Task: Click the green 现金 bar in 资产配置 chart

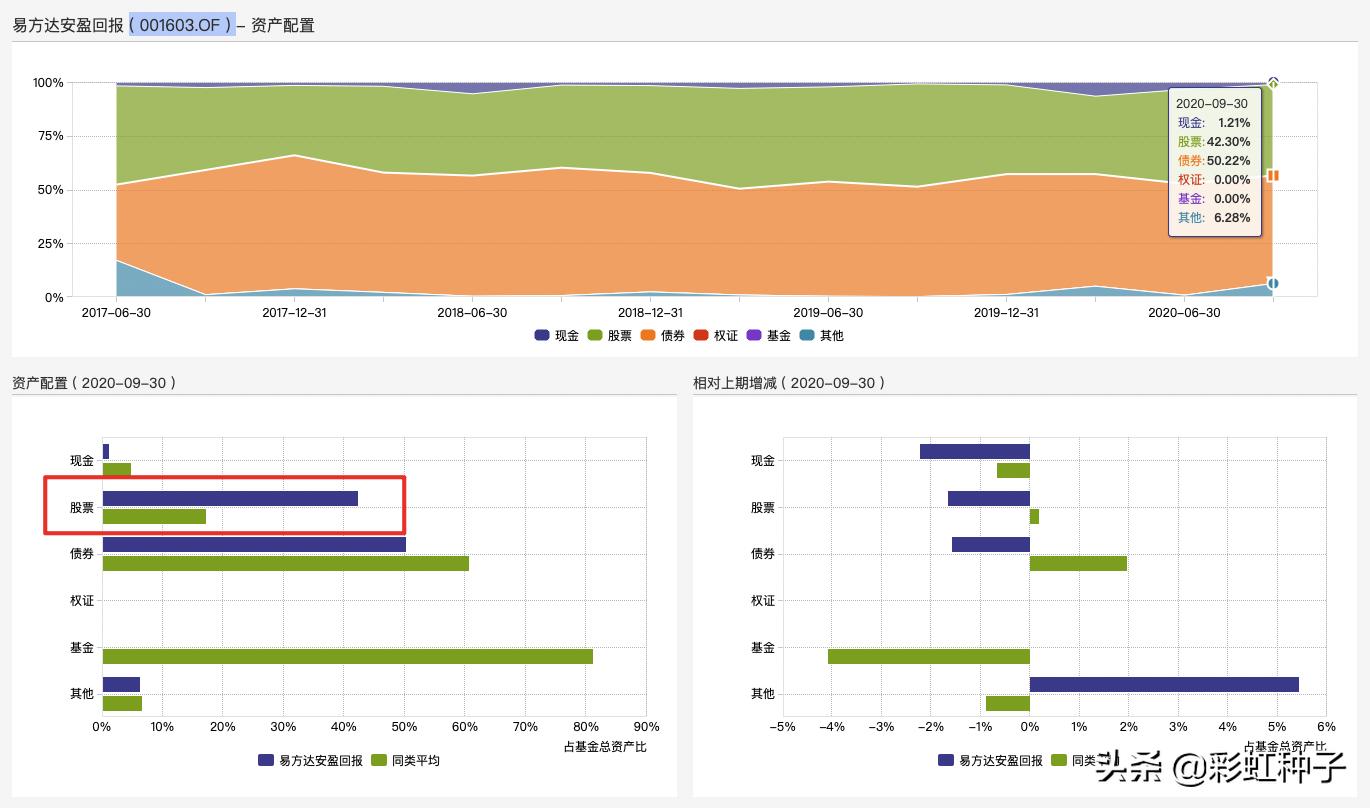Action: pyautogui.click(x=117, y=469)
